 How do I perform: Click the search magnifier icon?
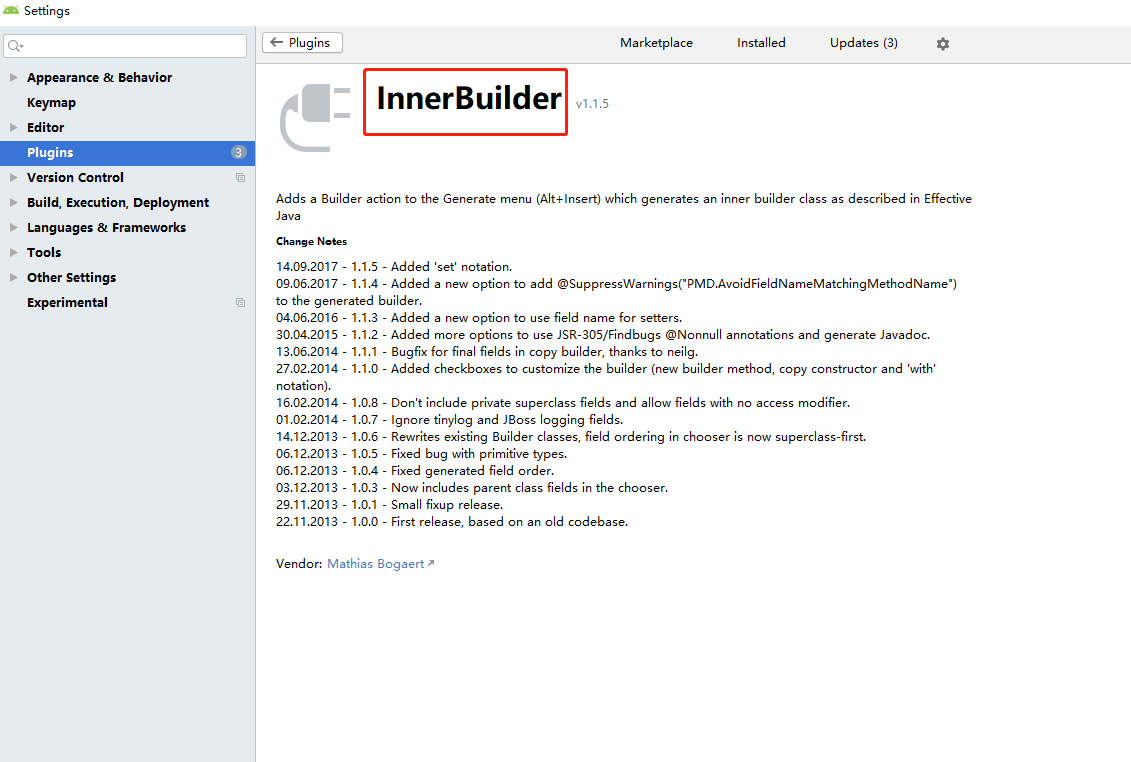click(x=15, y=46)
